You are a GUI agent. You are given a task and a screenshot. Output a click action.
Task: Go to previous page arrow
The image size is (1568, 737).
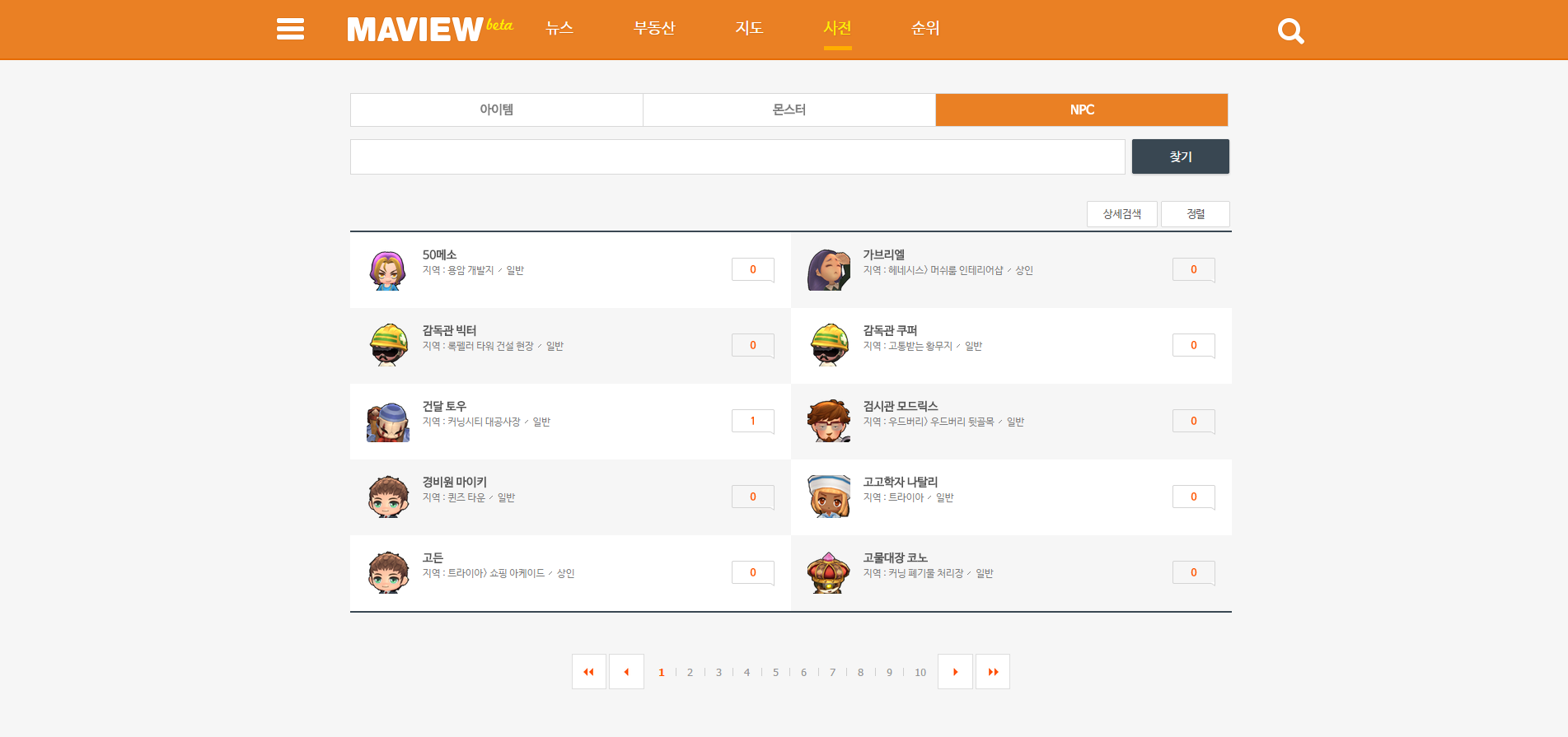pyautogui.click(x=626, y=672)
